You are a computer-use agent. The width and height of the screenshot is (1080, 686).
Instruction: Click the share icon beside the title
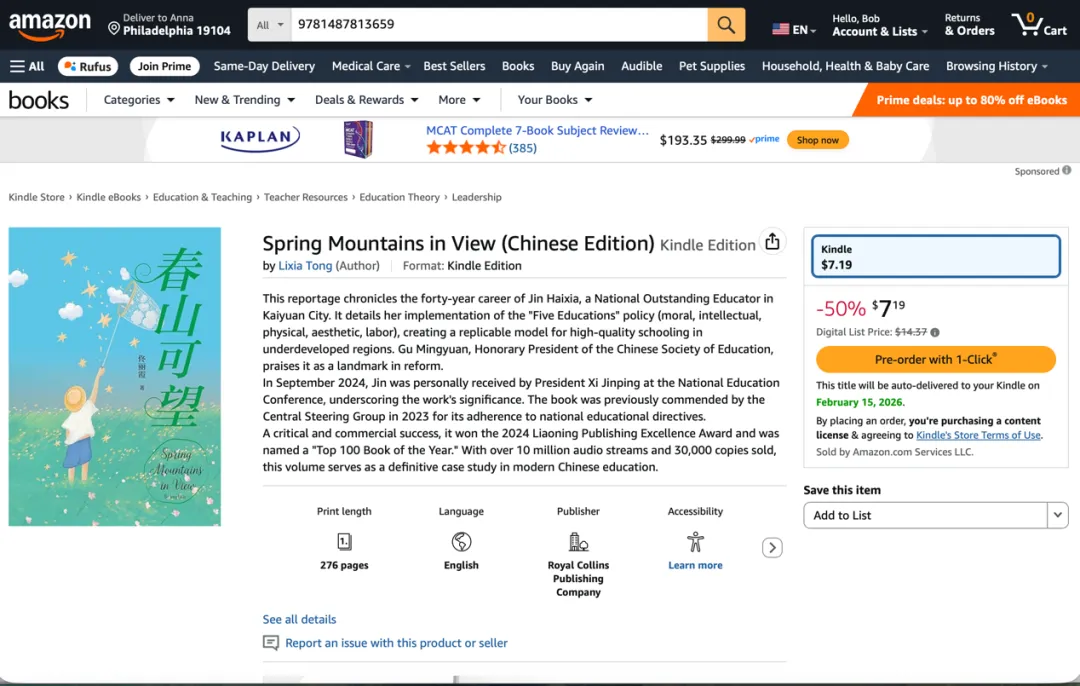pyautogui.click(x=772, y=242)
